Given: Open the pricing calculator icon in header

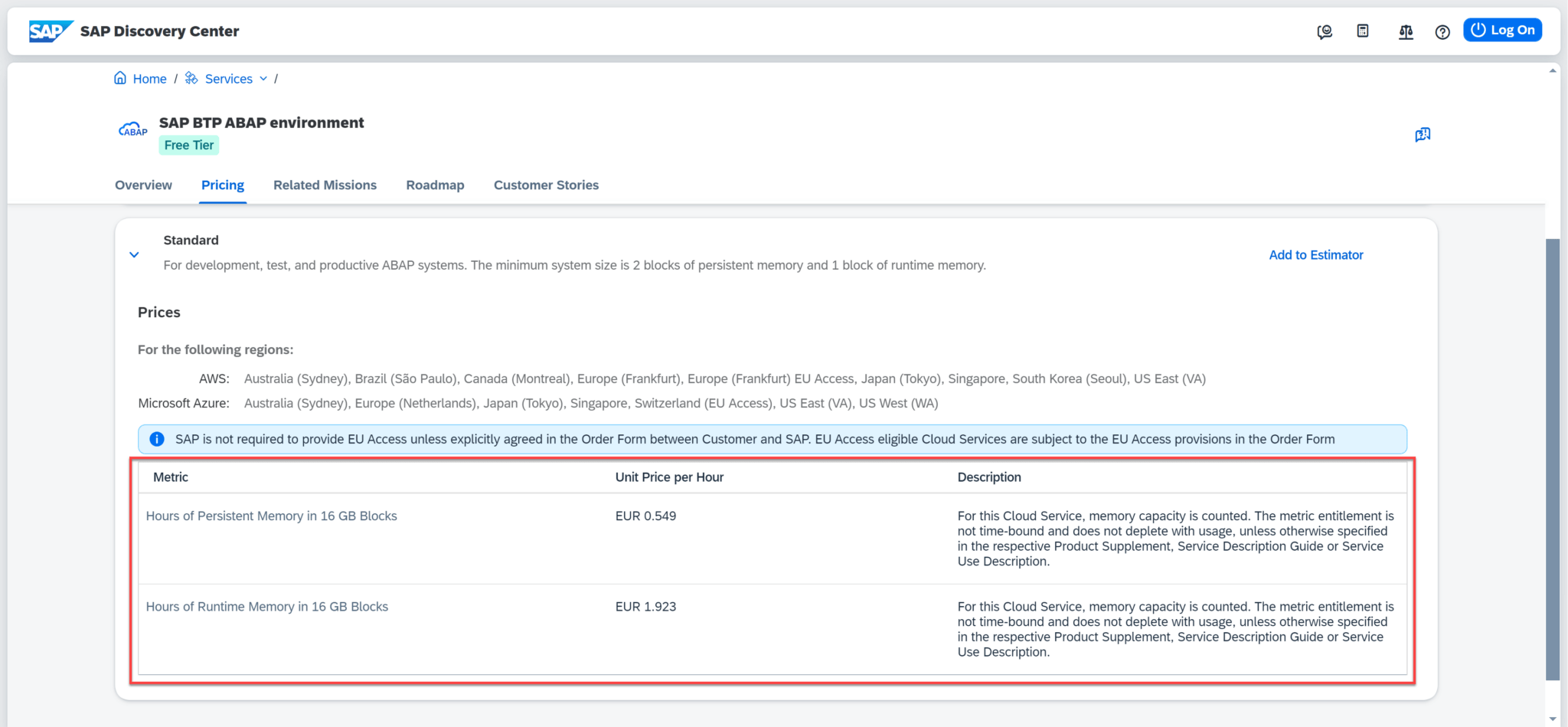Looking at the screenshot, I should (x=1363, y=31).
